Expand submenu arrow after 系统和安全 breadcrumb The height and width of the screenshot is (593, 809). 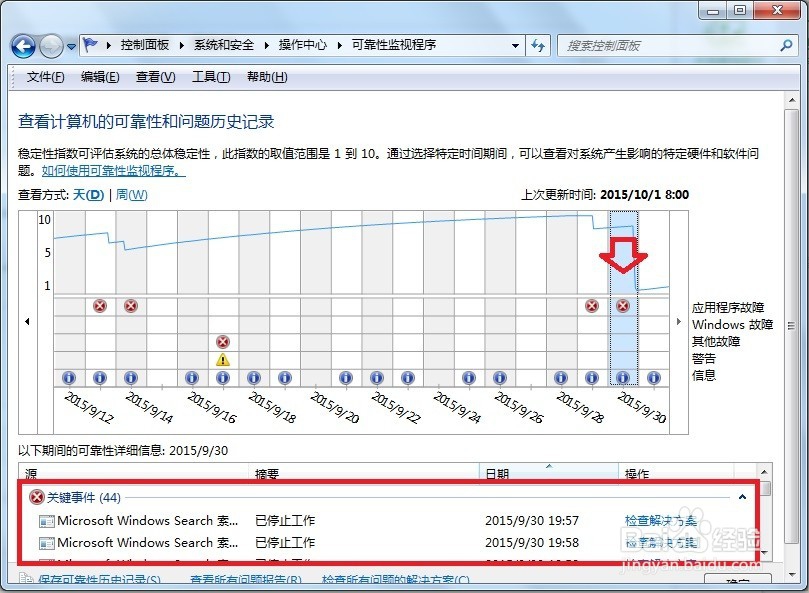267,45
